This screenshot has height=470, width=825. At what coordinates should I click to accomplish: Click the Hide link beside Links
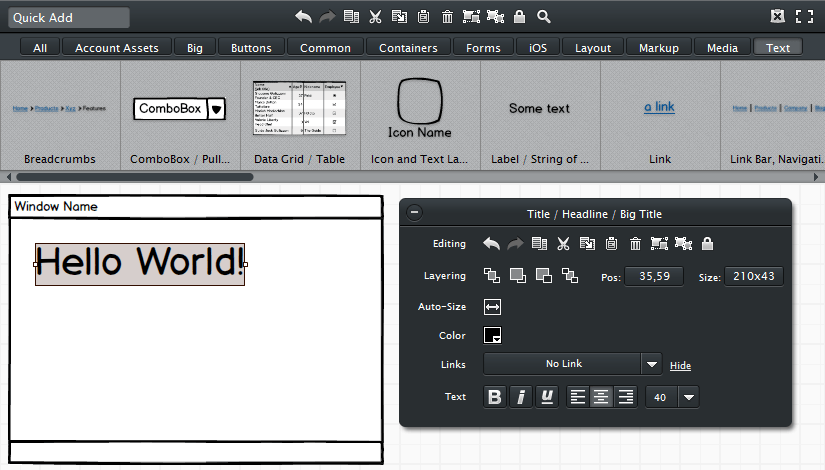(680, 366)
